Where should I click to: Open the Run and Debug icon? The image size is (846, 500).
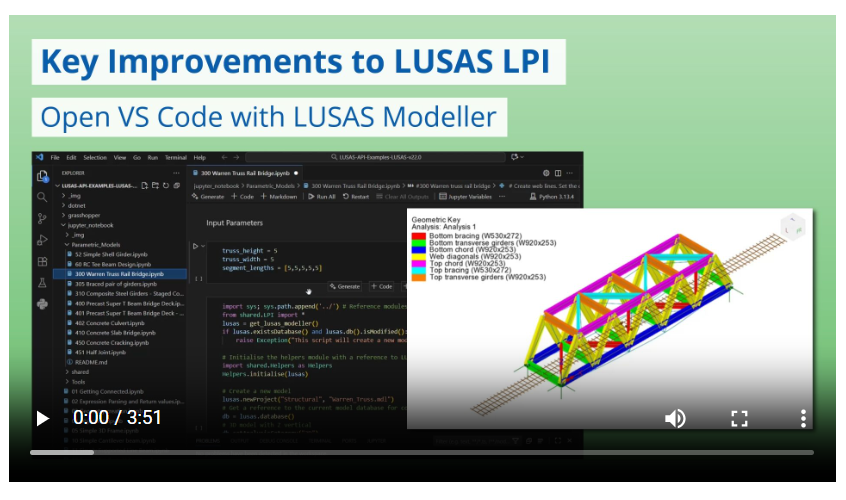pos(42,240)
